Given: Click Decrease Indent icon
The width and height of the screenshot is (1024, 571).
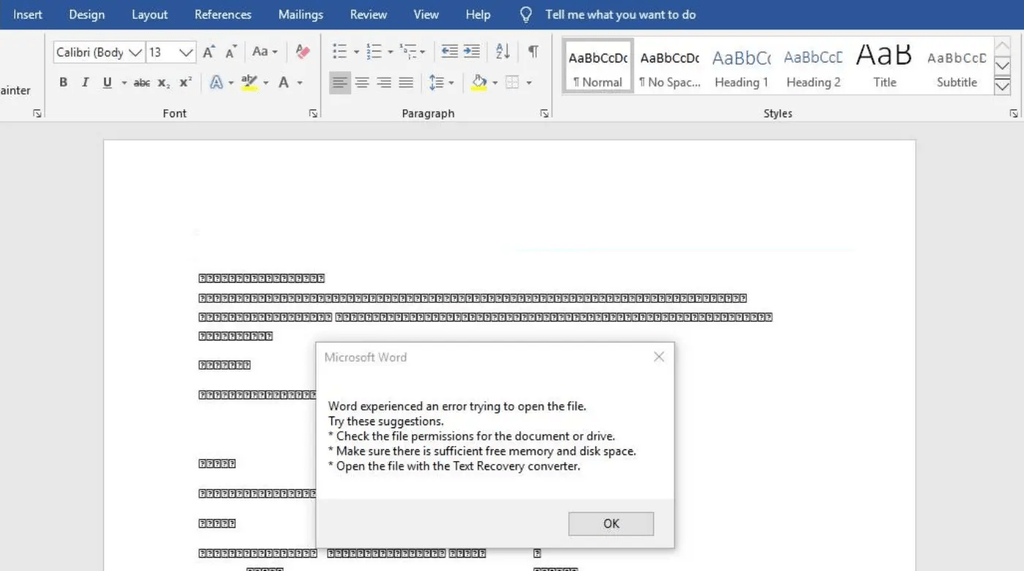Looking at the screenshot, I should (449, 52).
